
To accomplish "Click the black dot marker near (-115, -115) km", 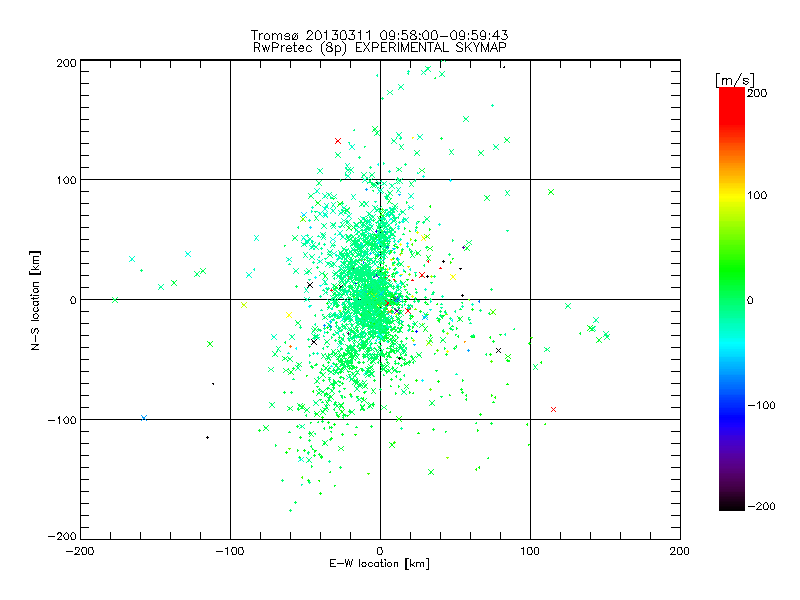I will coord(207,437).
